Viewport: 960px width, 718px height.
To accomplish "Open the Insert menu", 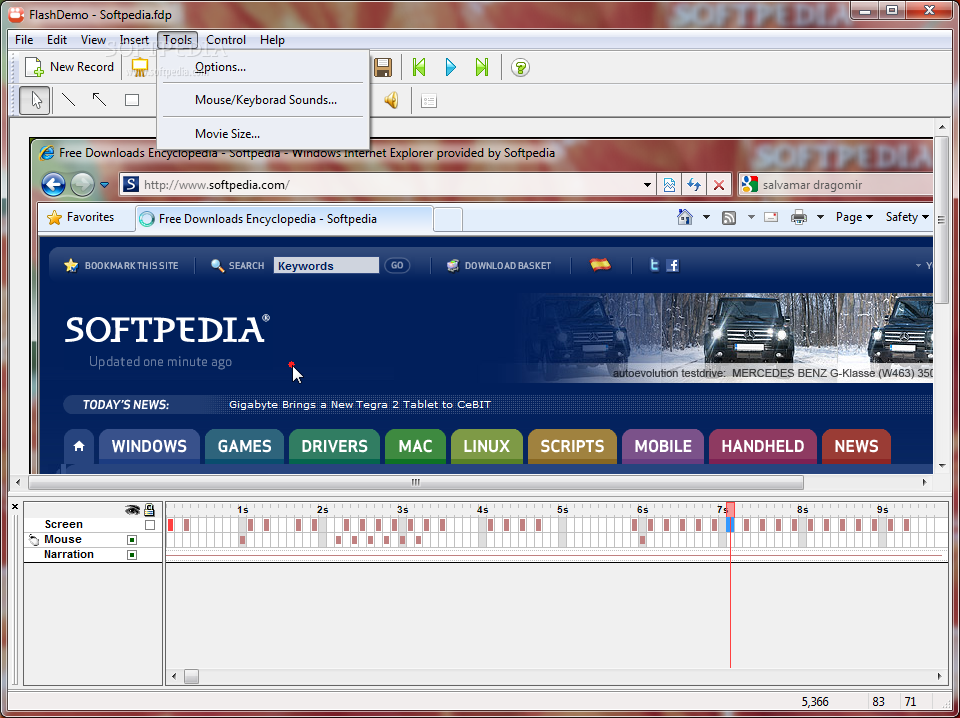I will click(x=134, y=40).
